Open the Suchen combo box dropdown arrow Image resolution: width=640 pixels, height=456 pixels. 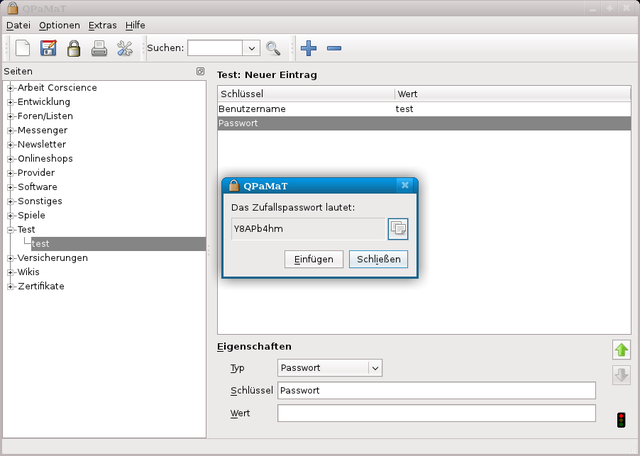251,48
